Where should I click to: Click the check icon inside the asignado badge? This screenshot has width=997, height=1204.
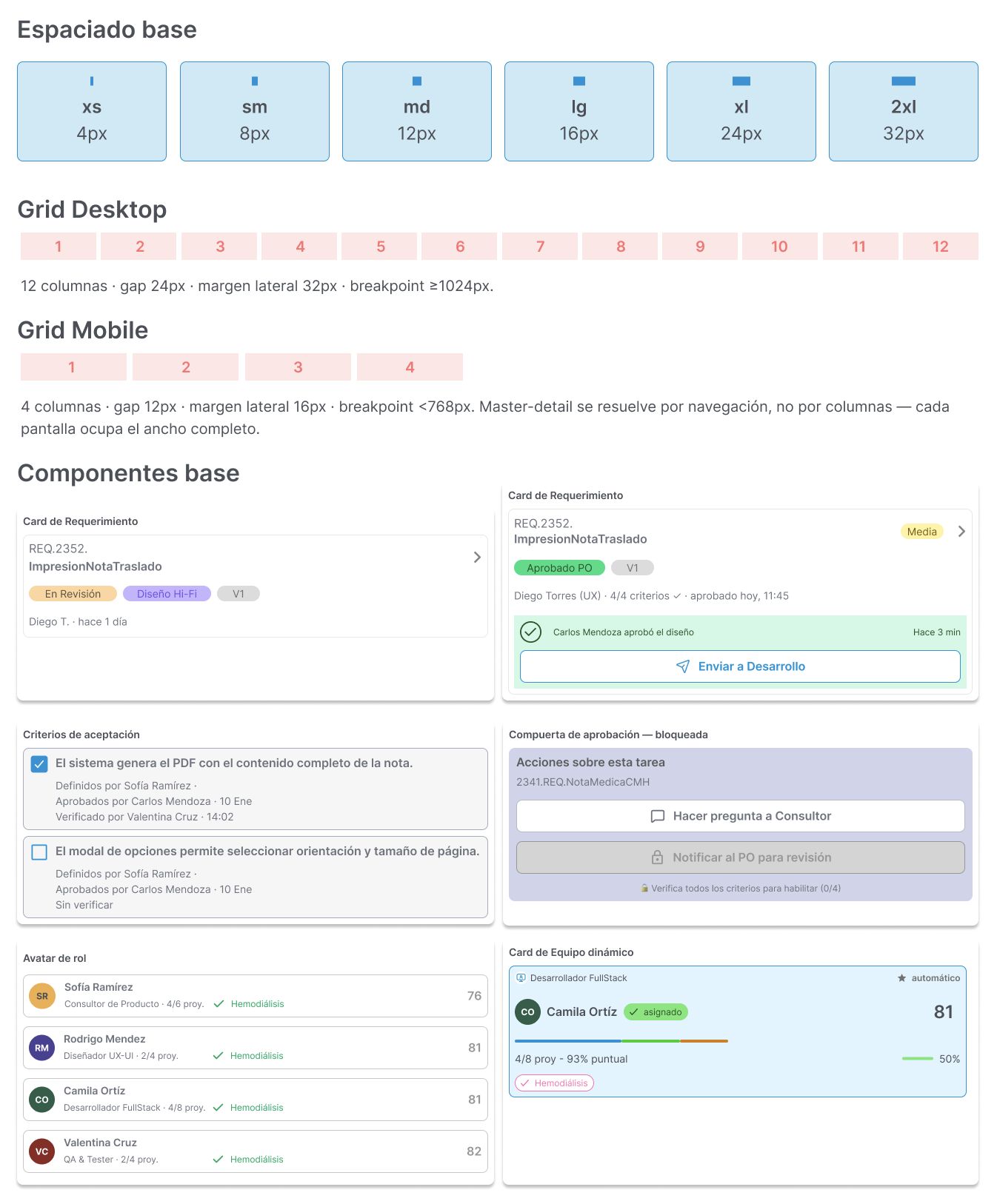click(634, 1012)
